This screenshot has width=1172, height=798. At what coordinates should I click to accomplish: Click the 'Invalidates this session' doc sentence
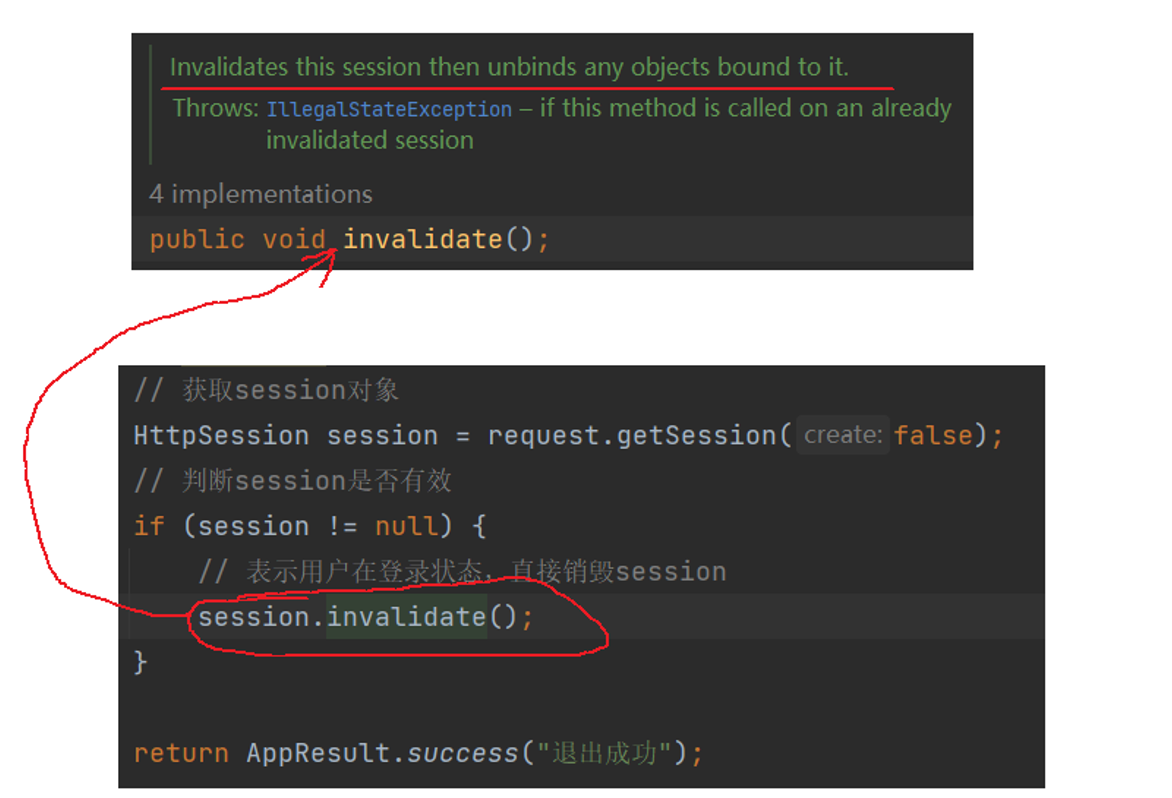click(509, 67)
